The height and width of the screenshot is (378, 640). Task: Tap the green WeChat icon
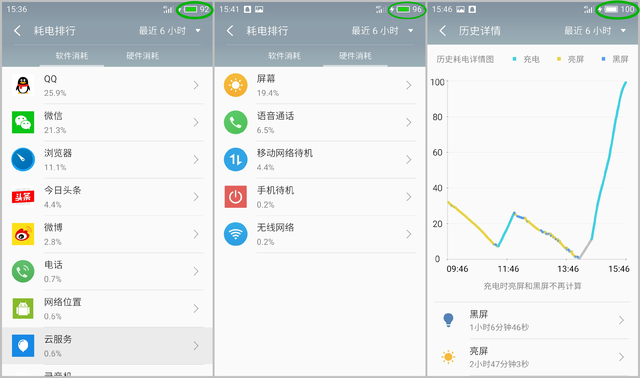(23, 122)
